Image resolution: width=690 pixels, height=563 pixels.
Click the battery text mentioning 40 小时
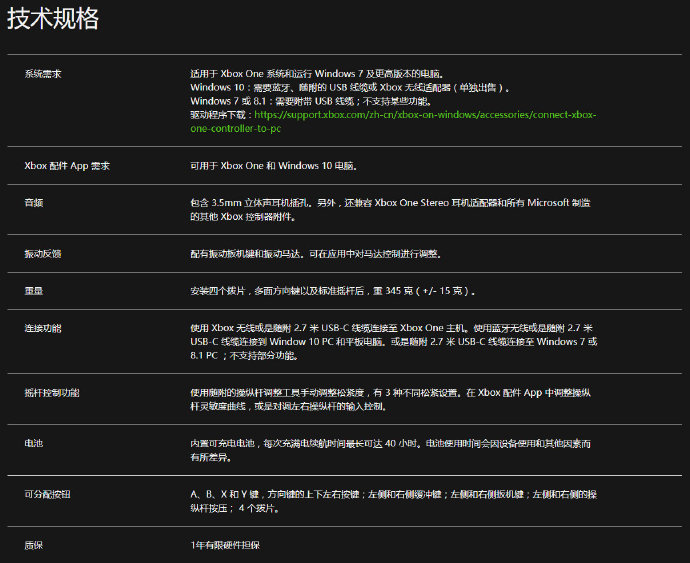click(x=390, y=450)
